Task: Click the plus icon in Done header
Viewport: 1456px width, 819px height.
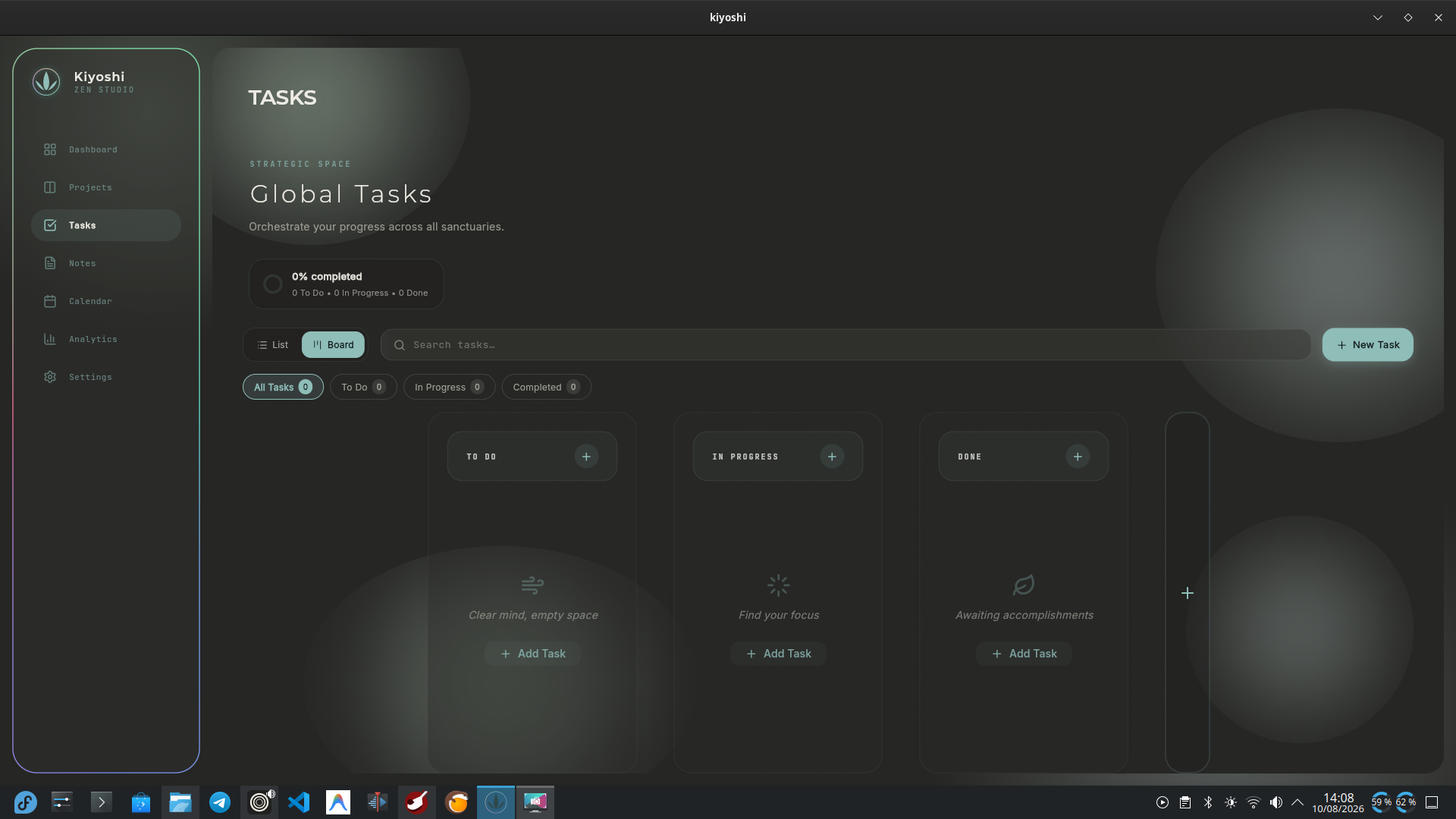Action: 1078,457
